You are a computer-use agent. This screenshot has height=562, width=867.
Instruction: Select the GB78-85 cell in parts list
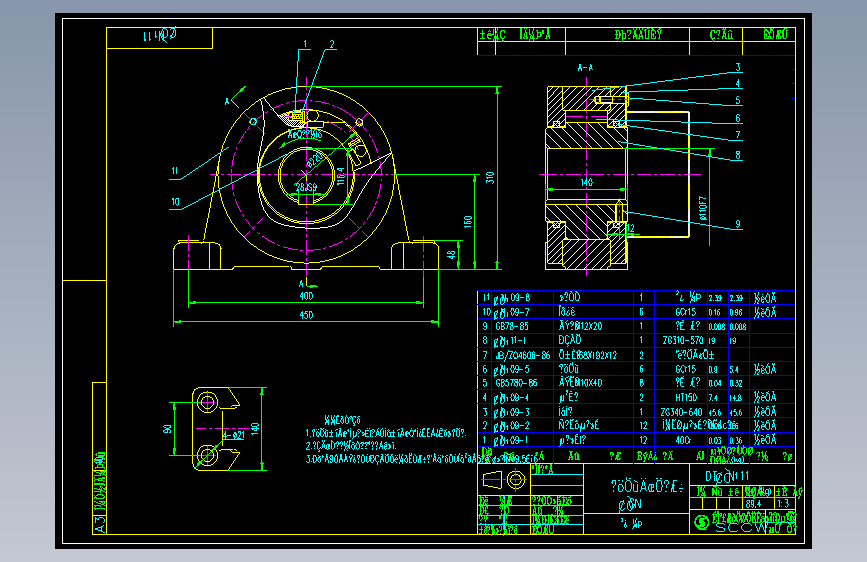pyautogui.click(x=511, y=326)
